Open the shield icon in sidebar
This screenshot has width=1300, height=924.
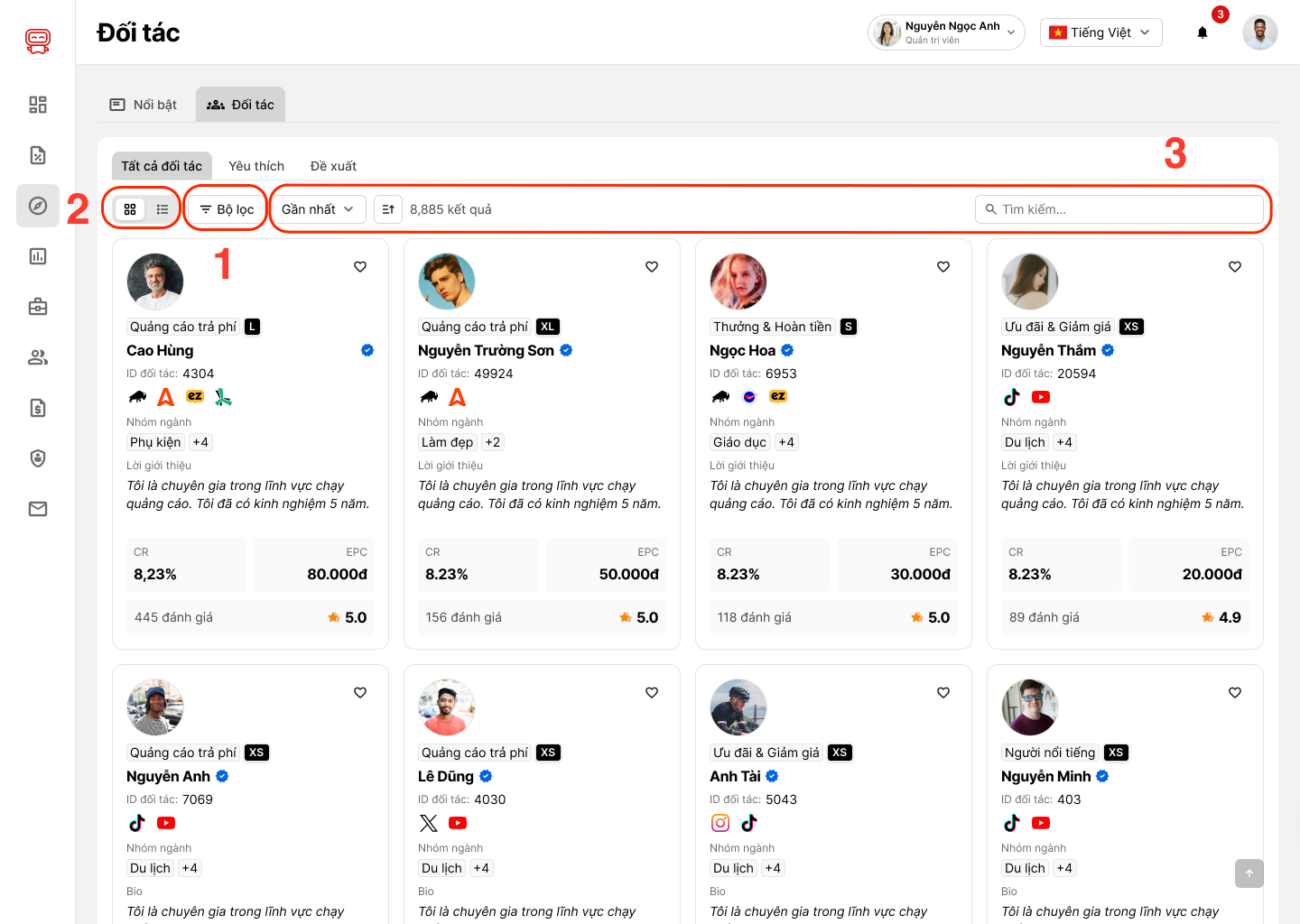pos(38,458)
